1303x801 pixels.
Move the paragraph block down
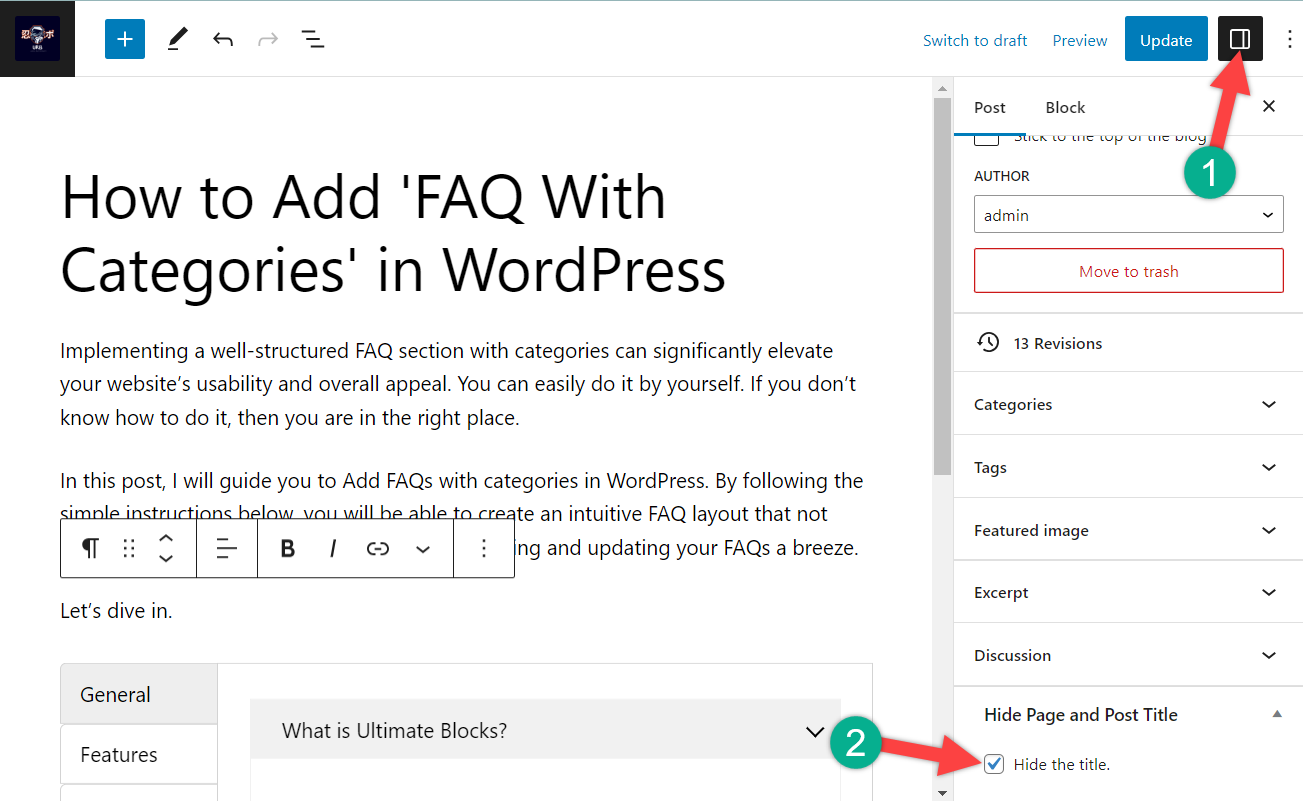point(167,559)
